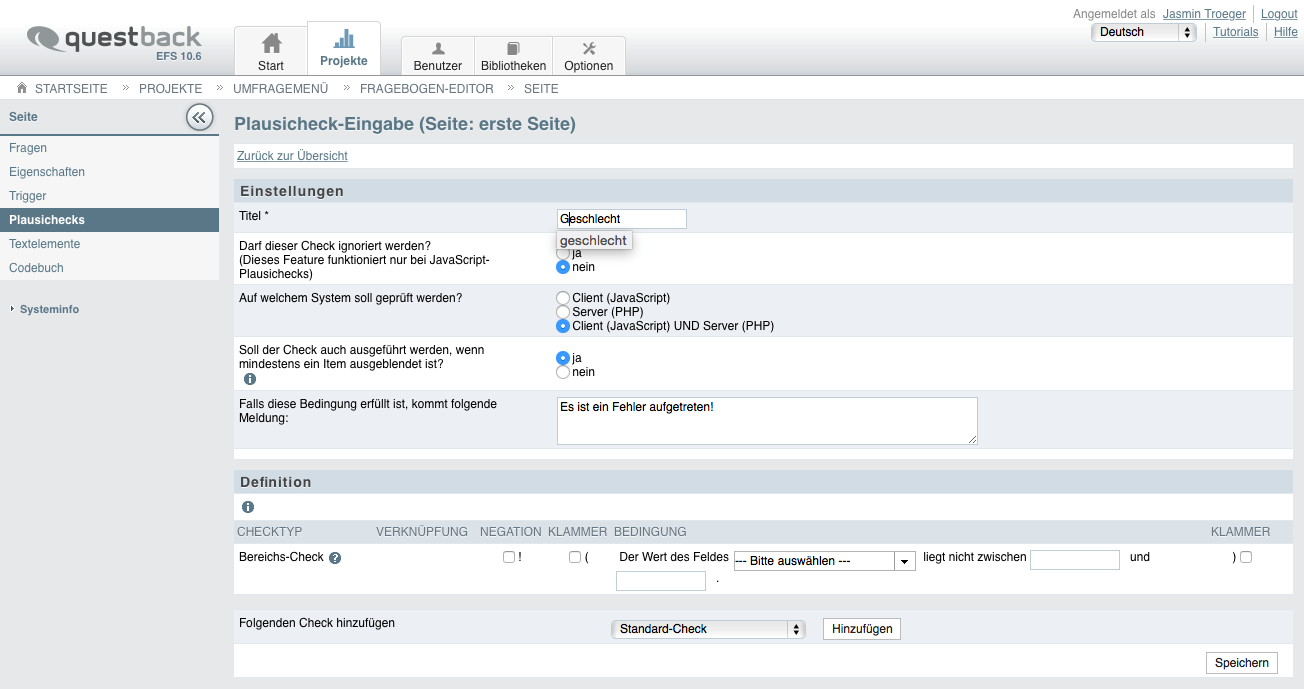Open the Standard-Check type dropdown
1304x689 pixels.
[x=708, y=629]
